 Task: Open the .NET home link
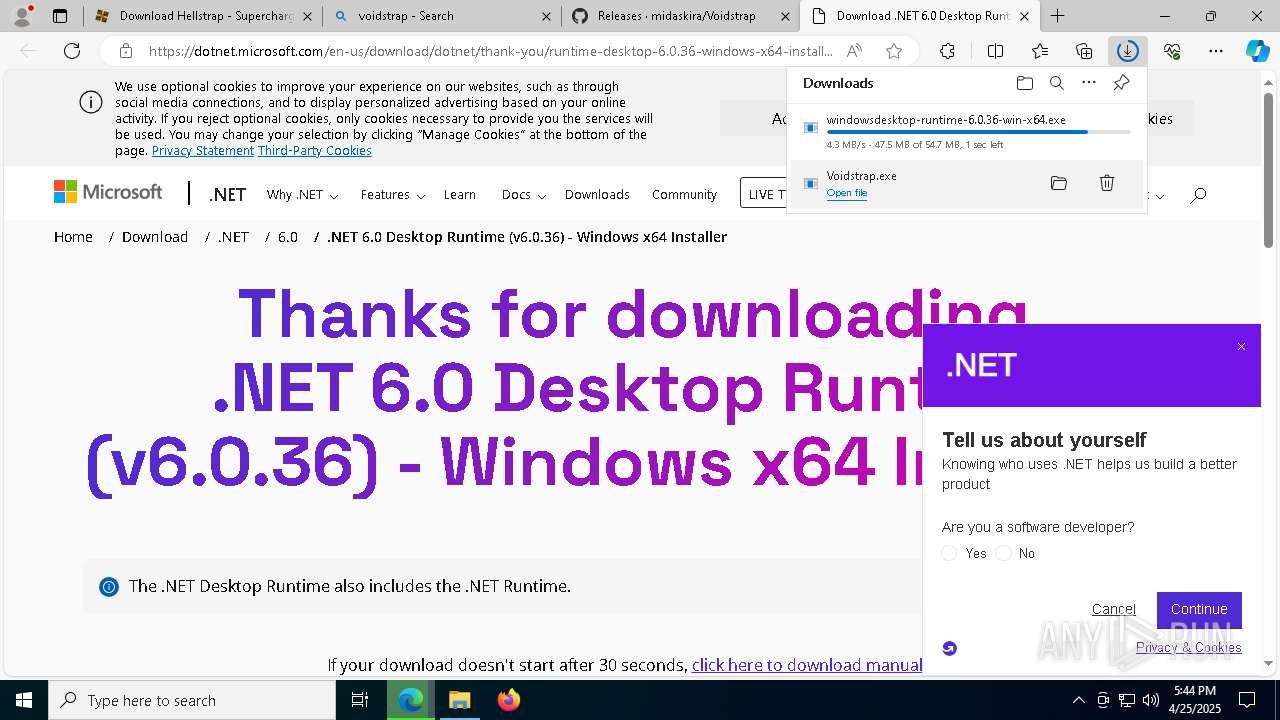(x=227, y=195)
